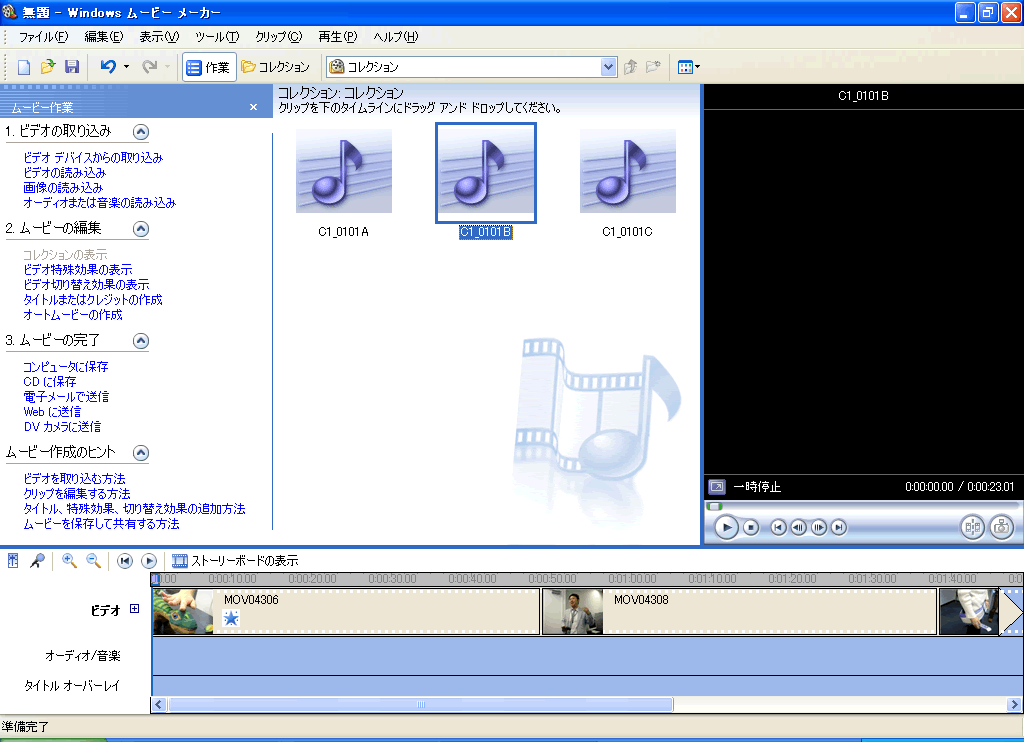Click the timeline Zoom In magnifier icon
Image resolution: width=1024 pixels, height=742 pixels.
(70, 561)
